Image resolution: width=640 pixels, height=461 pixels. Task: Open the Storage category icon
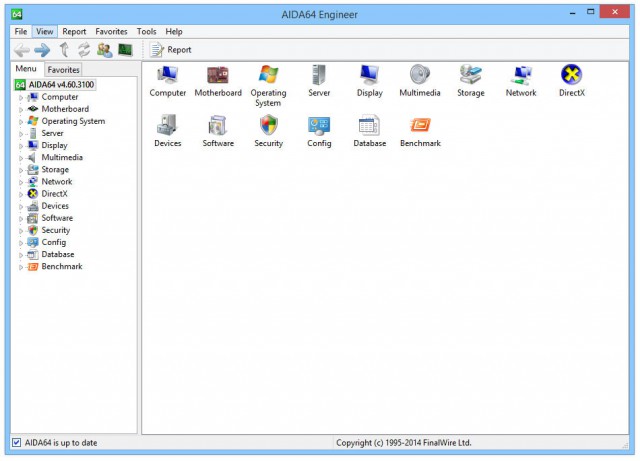pyautogui.click(x=471, y=75)
